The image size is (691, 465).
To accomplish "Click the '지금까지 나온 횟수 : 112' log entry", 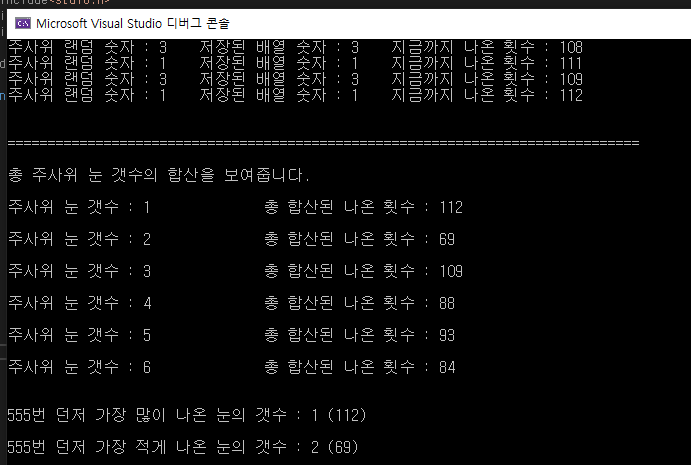I will 487,95.
